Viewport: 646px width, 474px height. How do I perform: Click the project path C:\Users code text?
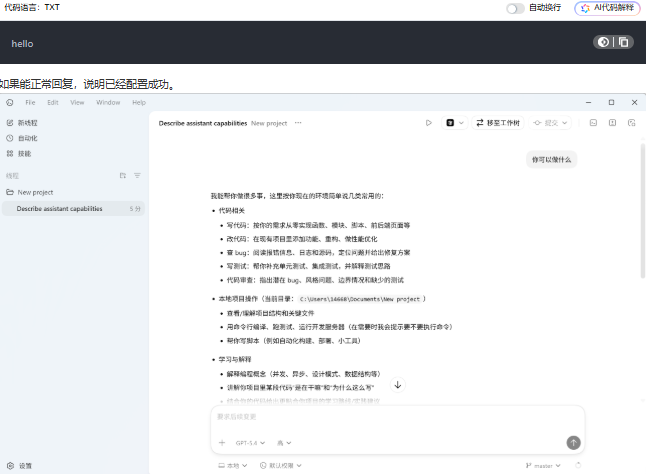point(360,299)
